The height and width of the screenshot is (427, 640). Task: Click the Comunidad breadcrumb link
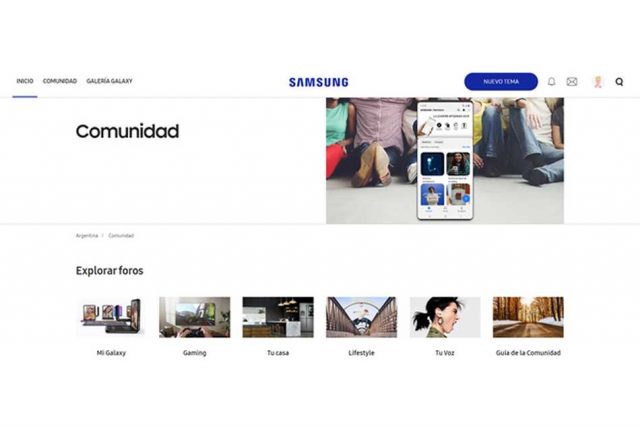point(121,236)
